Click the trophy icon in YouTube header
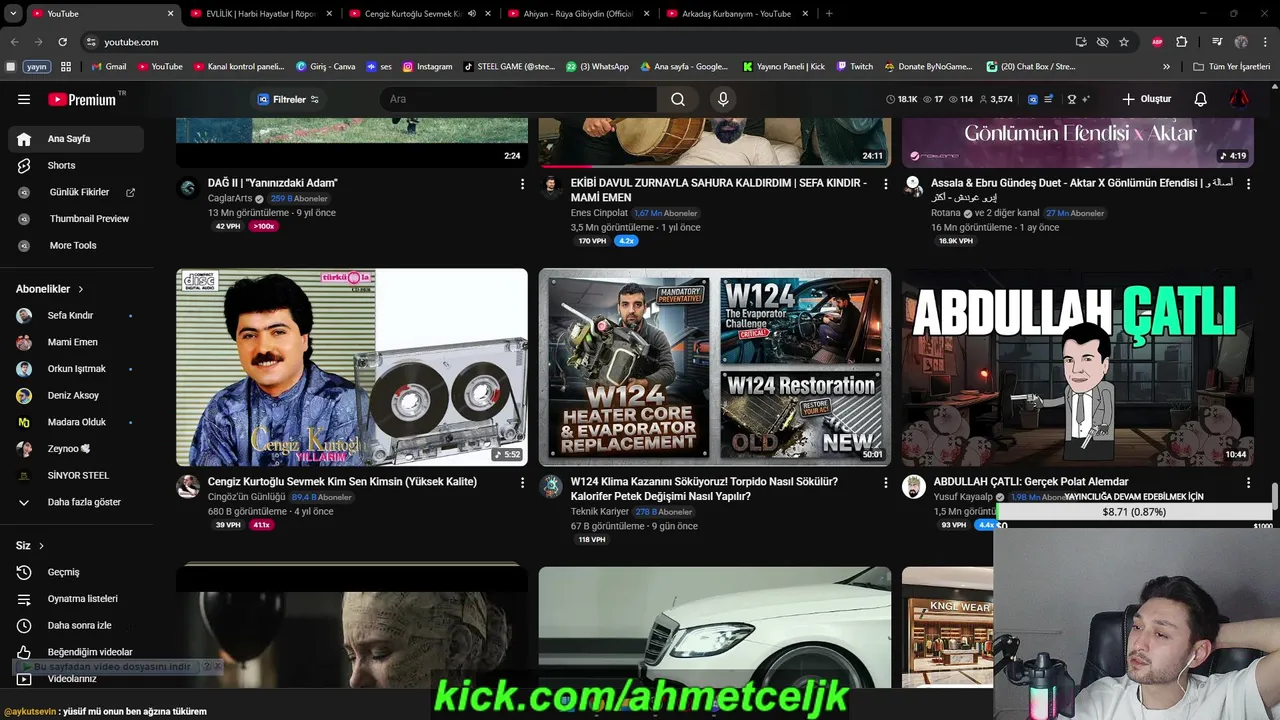 tap(1072, 99)
